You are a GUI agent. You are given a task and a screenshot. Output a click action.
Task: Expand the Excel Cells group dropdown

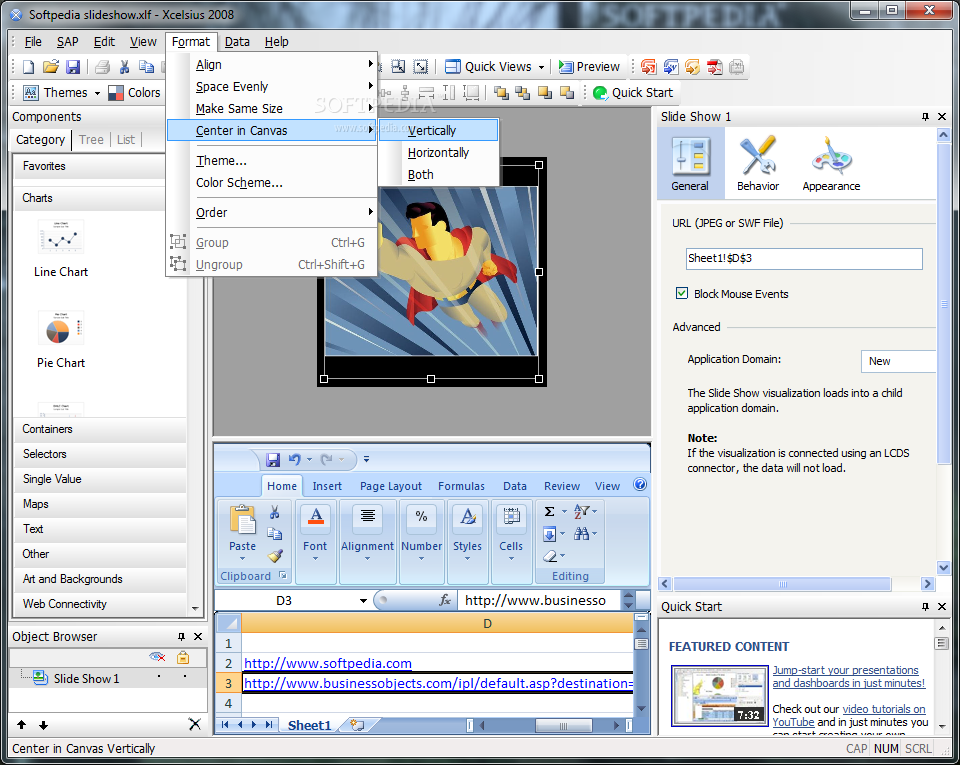click(511, 558)
